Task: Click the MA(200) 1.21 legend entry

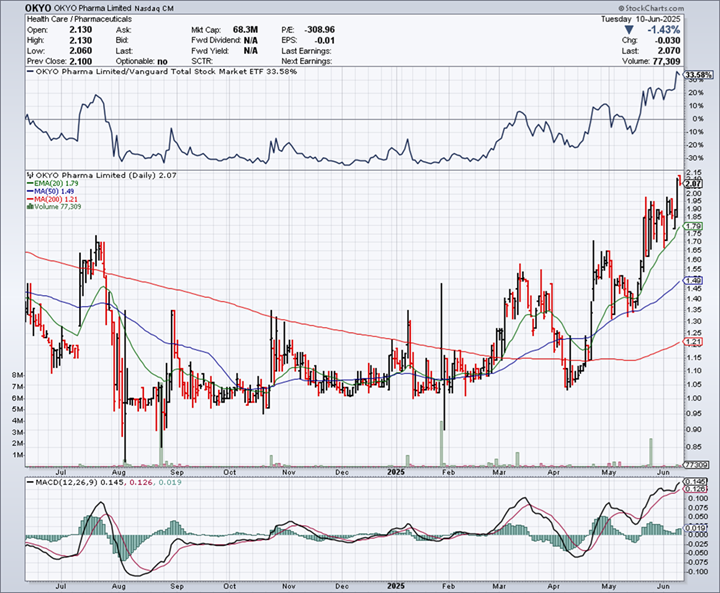Action: [x=52, y=199]
